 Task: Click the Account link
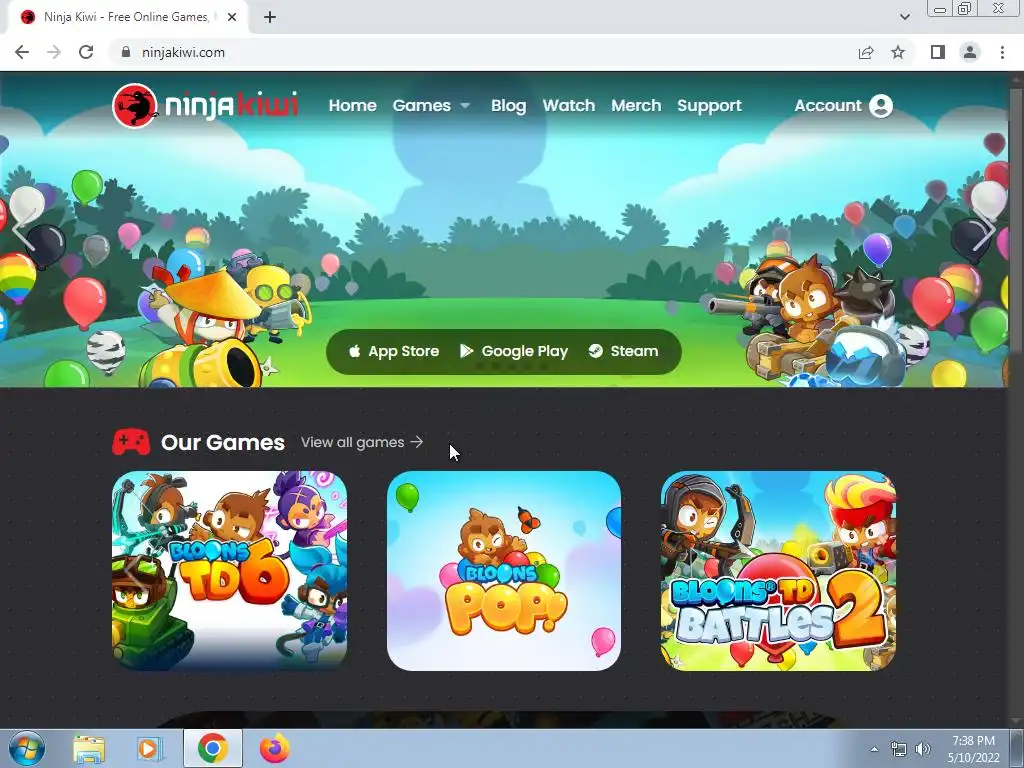828,106
